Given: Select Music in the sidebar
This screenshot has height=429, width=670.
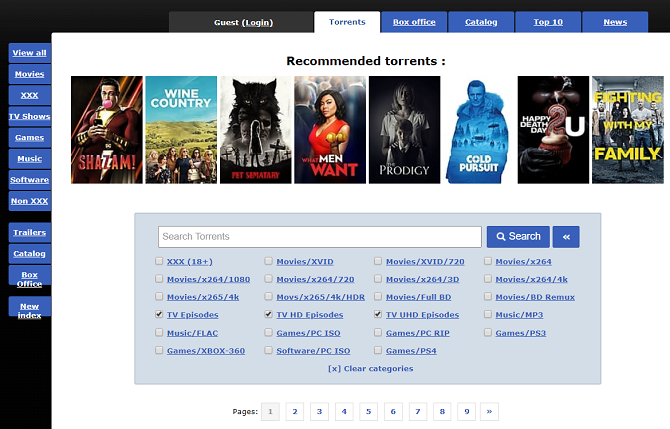Looking at the screenshot, I should 29,159.
